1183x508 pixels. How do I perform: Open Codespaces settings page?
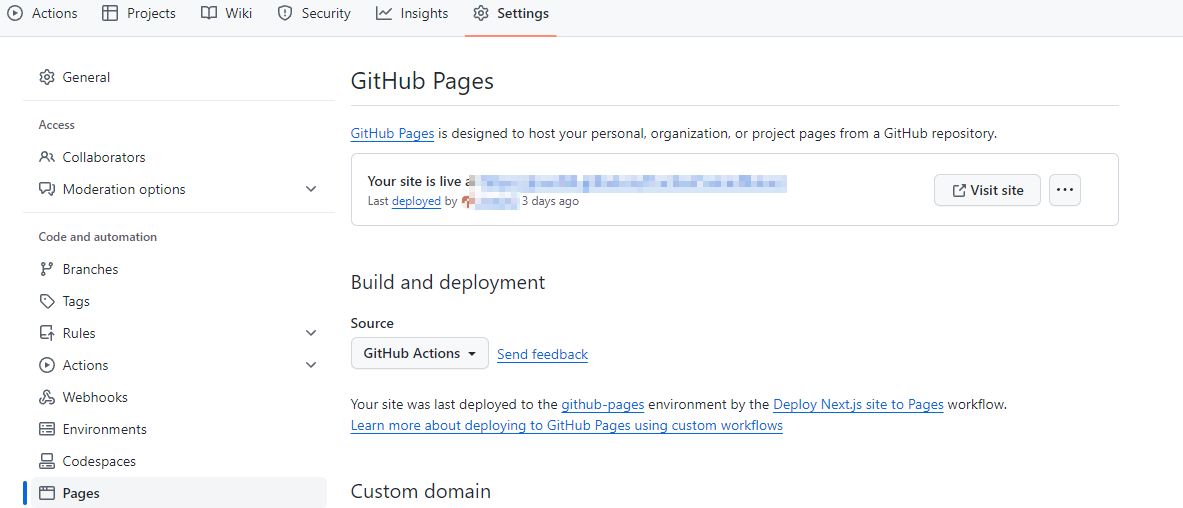pyautogui.click(x=179, y=460)
